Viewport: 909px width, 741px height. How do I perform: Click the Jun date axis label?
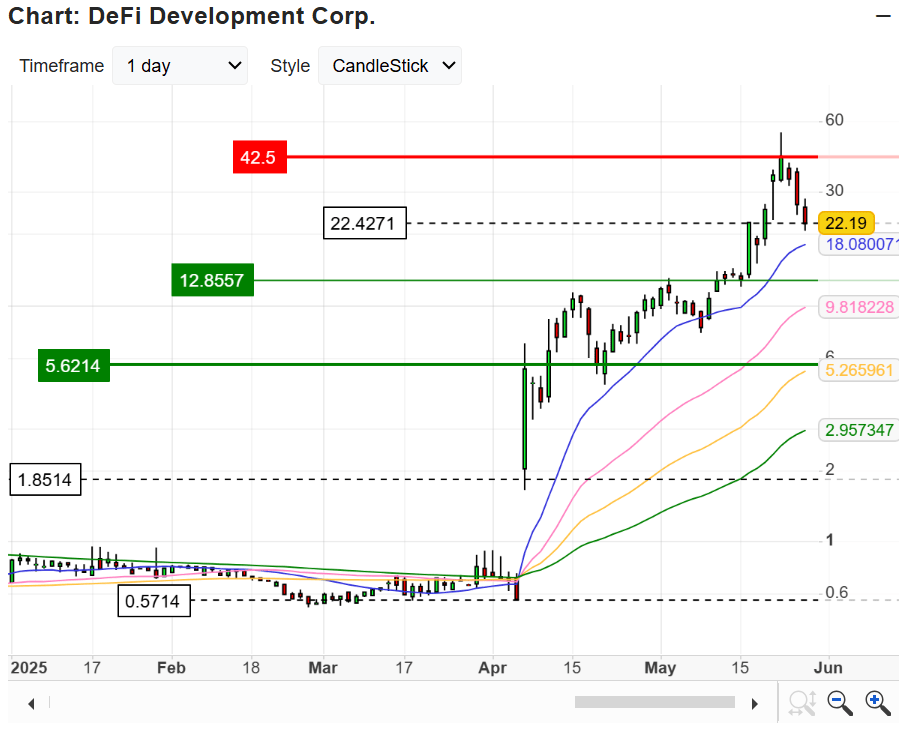tap(828, 668)
